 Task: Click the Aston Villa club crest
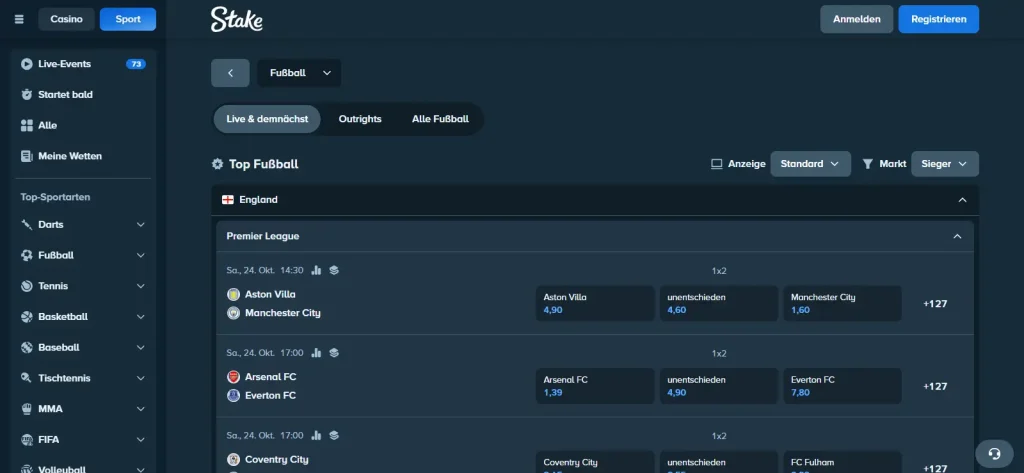(233, 295)
